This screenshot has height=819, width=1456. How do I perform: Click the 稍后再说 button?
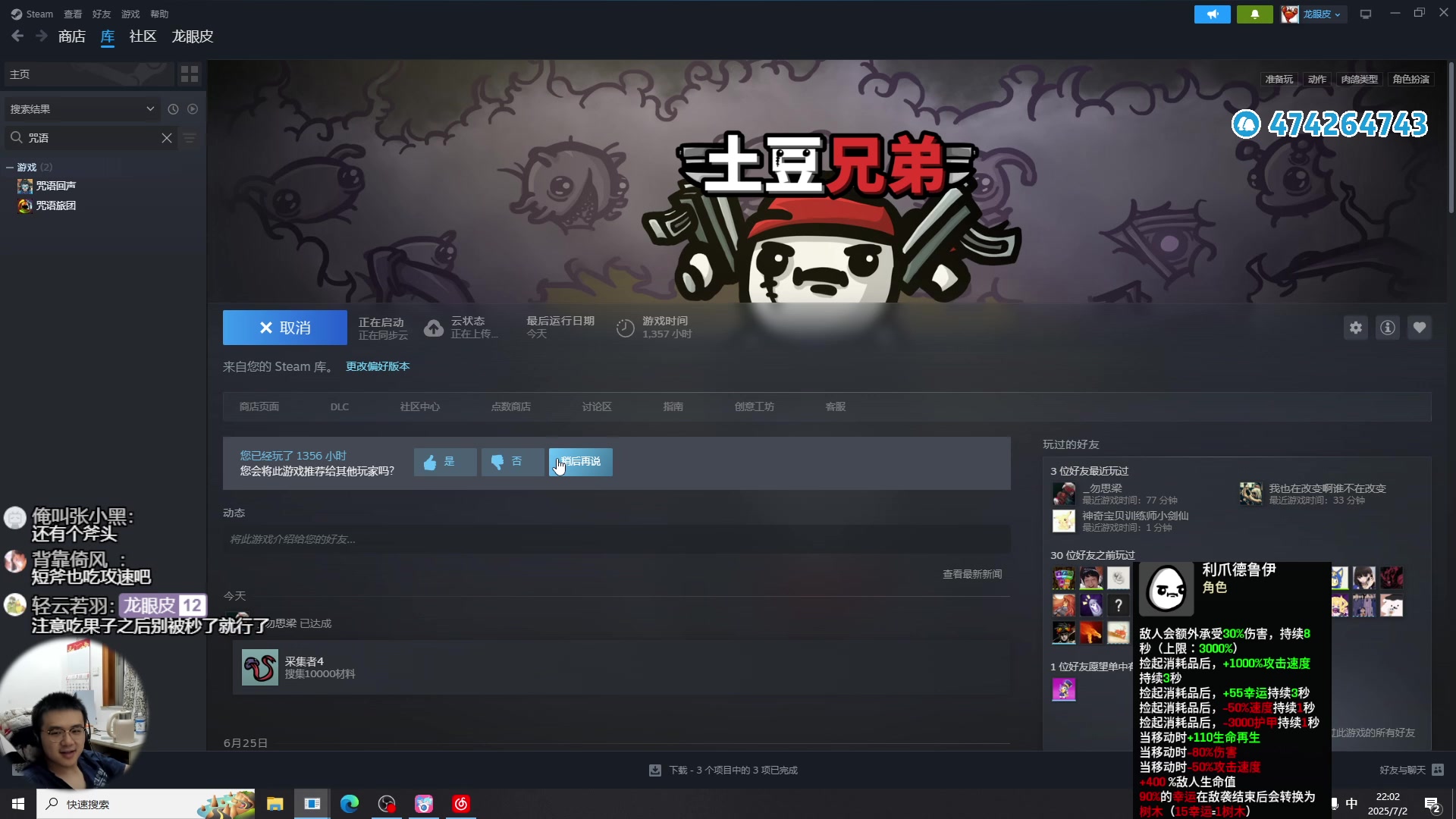(x=581, y=462)
